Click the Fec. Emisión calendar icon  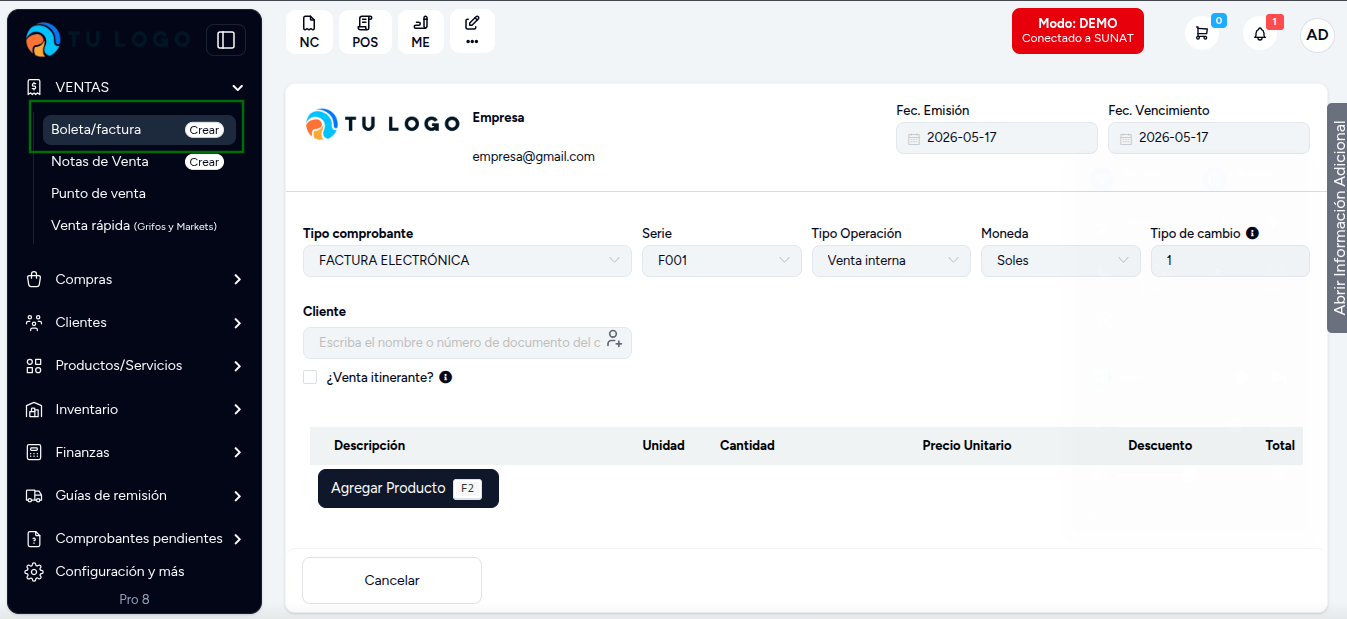(913, 138)
